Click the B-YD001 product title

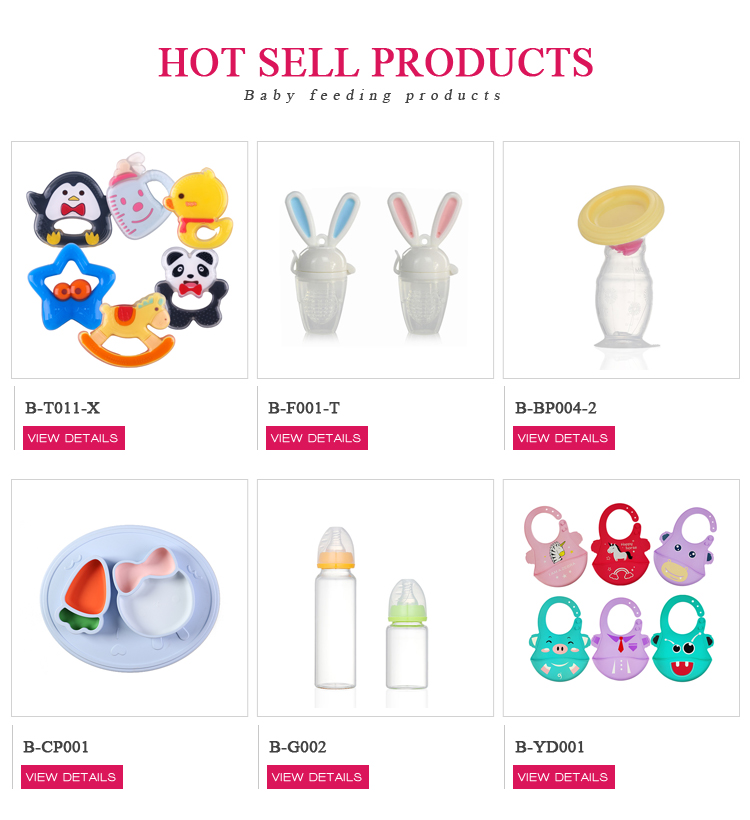tap(550, 747)
